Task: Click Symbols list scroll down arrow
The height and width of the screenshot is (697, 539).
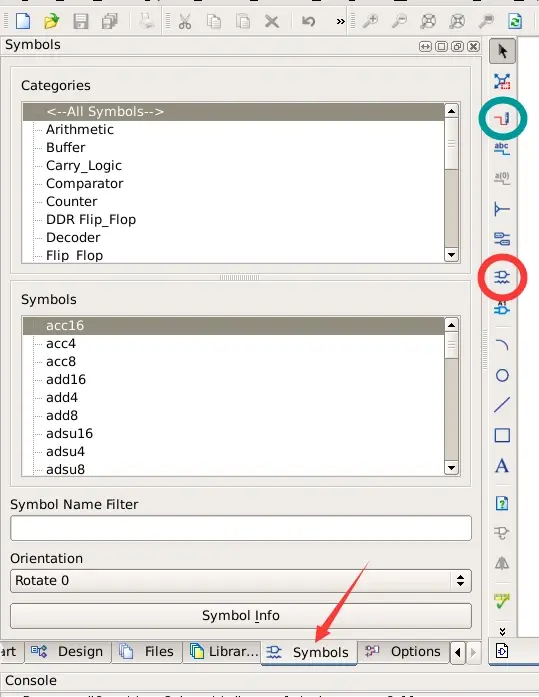Action: [451, 468]
